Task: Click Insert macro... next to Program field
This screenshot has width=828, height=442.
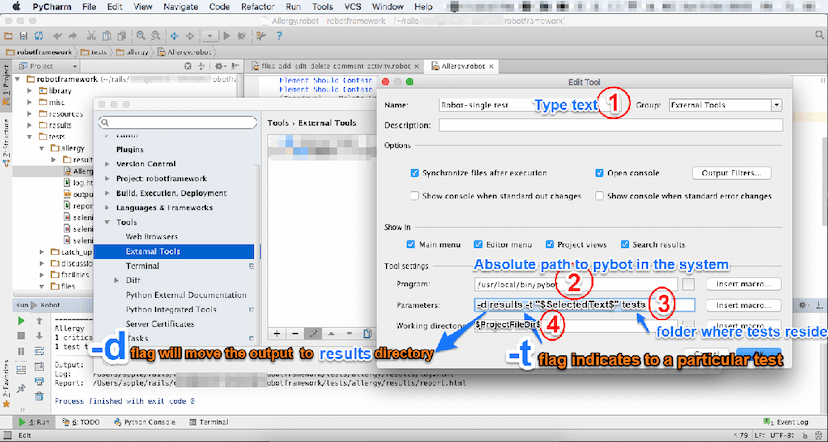Action: 744,284
